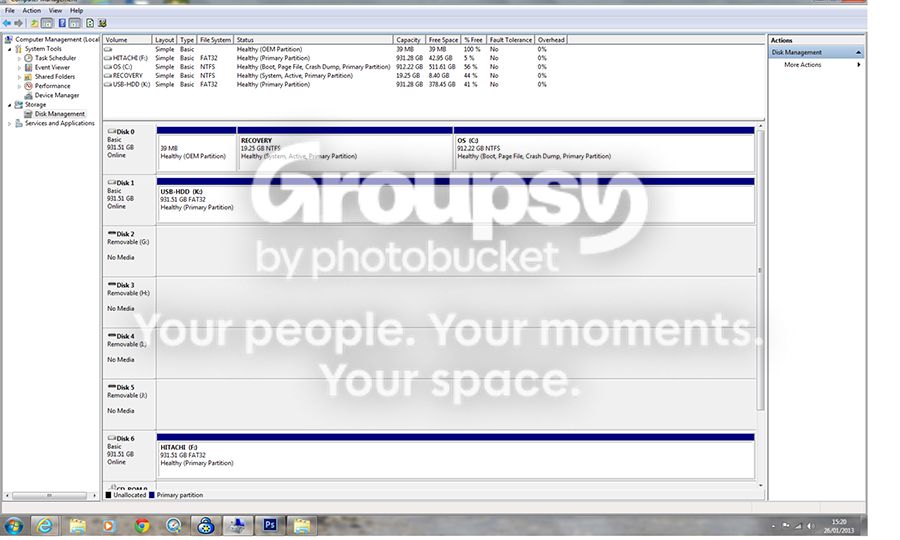Image resolution: width=900 pixels, height=540 pixels.
Task: Select Services and Applications icon
Action: 18,123
